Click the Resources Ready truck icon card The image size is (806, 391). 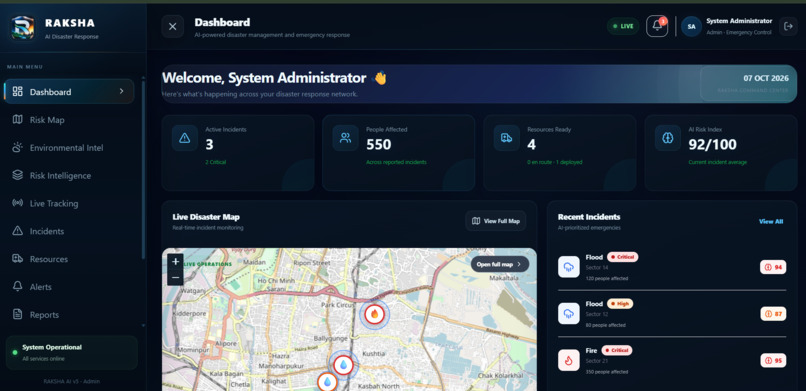point(506,138)
